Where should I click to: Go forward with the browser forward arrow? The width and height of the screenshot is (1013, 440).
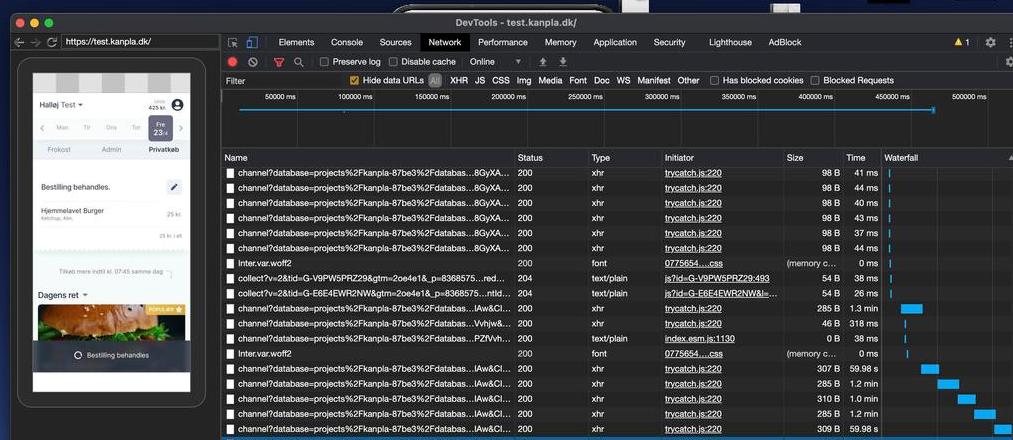pos(36,42)
